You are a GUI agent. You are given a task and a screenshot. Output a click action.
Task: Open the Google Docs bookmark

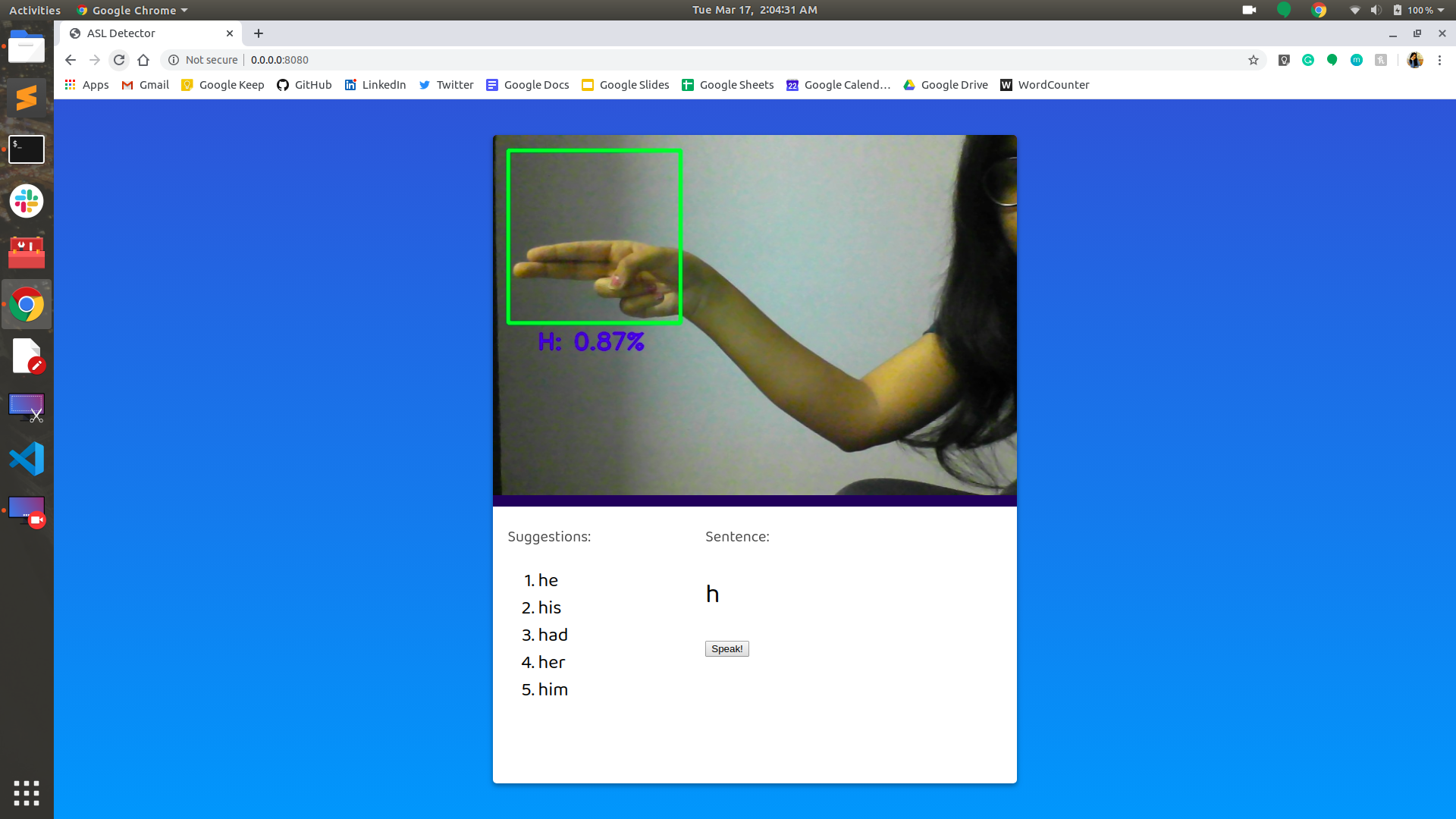click(528, 85)
